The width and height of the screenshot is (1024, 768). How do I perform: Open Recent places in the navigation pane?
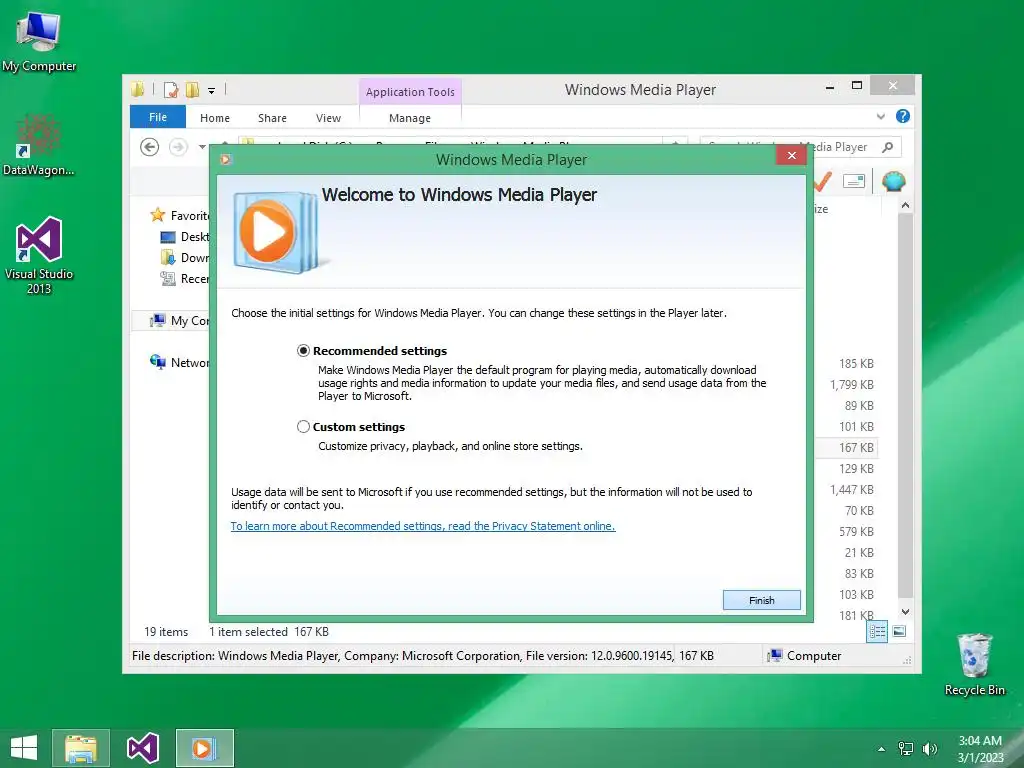(185, 279)
